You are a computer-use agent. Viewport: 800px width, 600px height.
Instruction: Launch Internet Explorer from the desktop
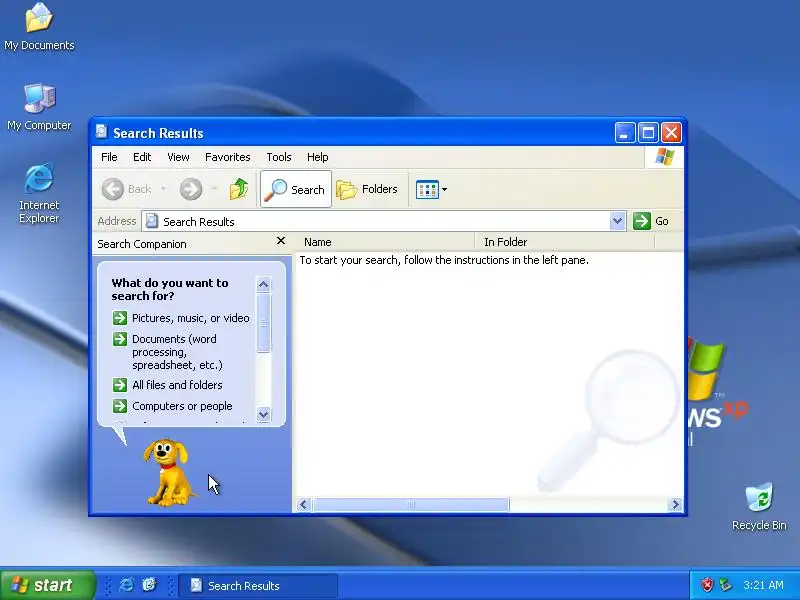[39, 193]
